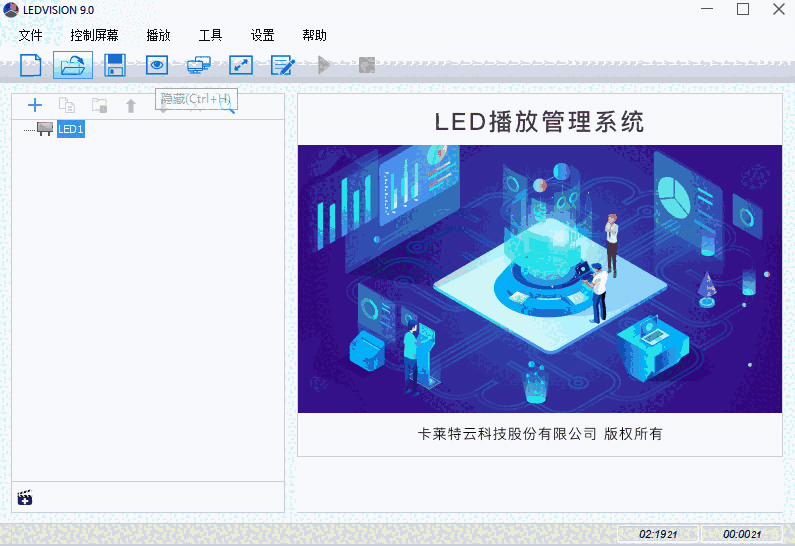Click the eye Hide toolbar icon
The height and width of the screenshot is (546, 795).
tap(157, 65)
